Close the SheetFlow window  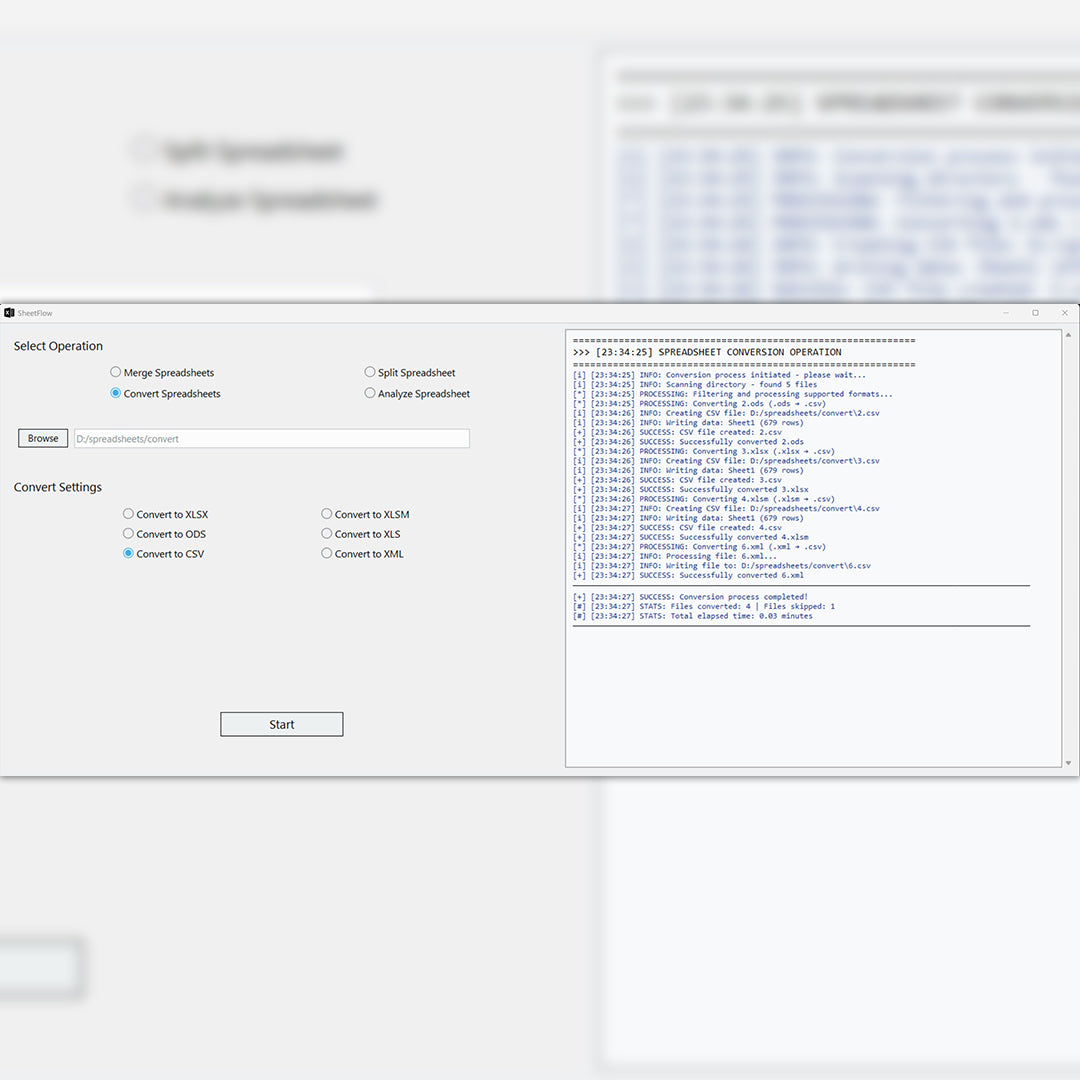pos(1065,313)
